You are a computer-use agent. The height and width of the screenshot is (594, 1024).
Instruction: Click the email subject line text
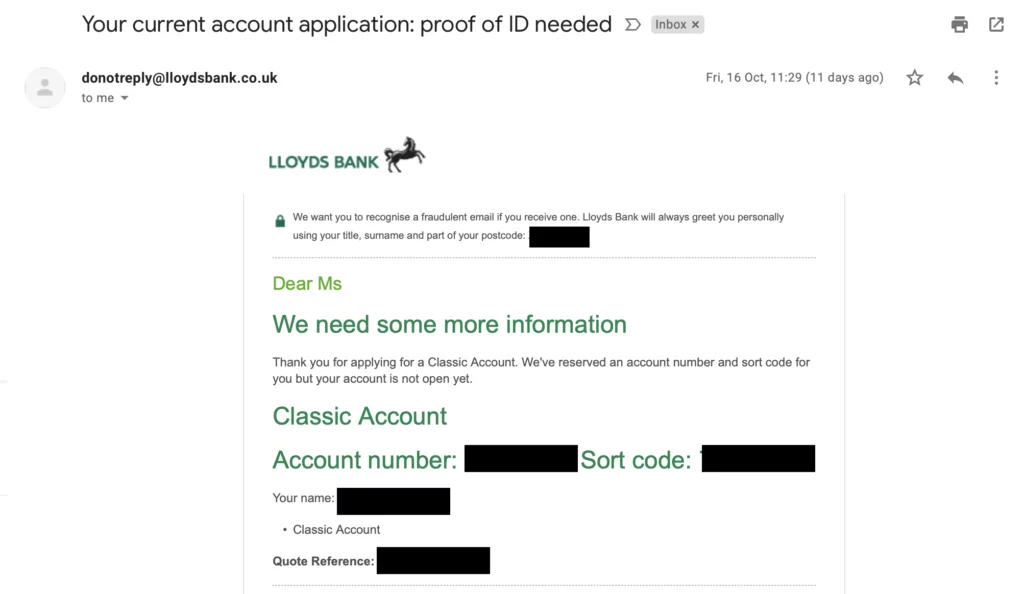tap(346, 25)
